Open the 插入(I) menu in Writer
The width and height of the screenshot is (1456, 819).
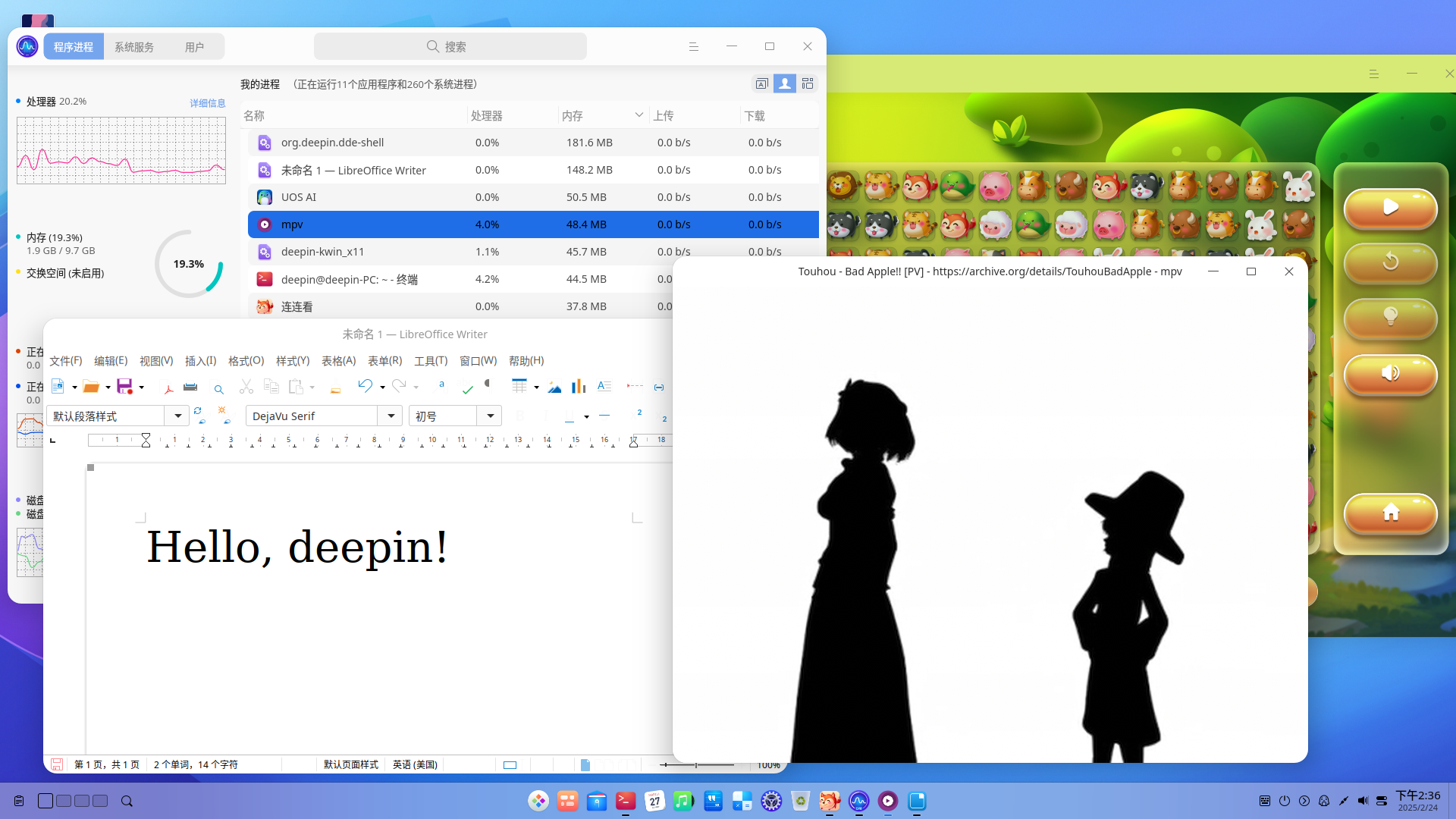201,361
